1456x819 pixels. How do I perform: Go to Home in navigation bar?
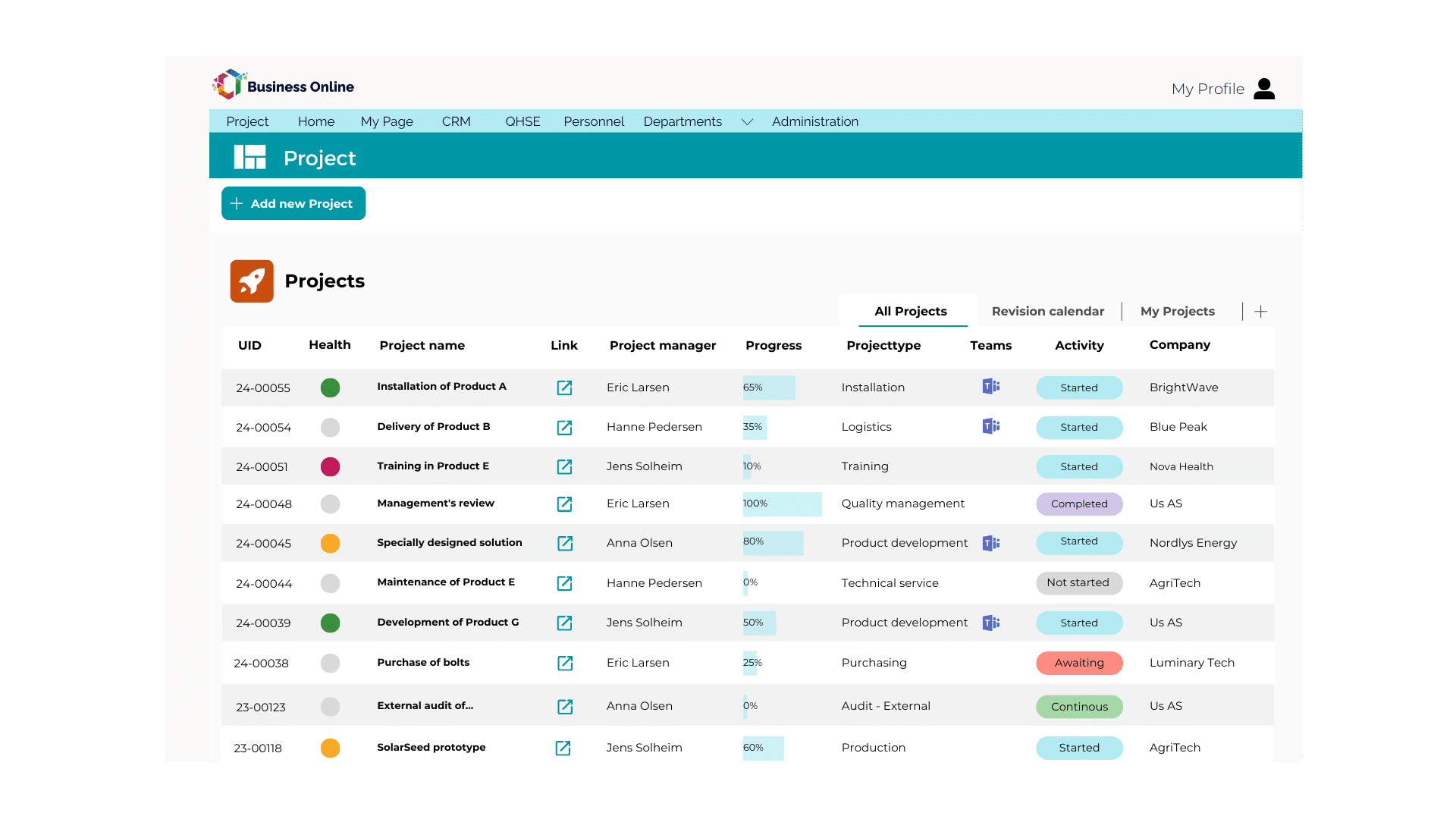coord(316,121)
